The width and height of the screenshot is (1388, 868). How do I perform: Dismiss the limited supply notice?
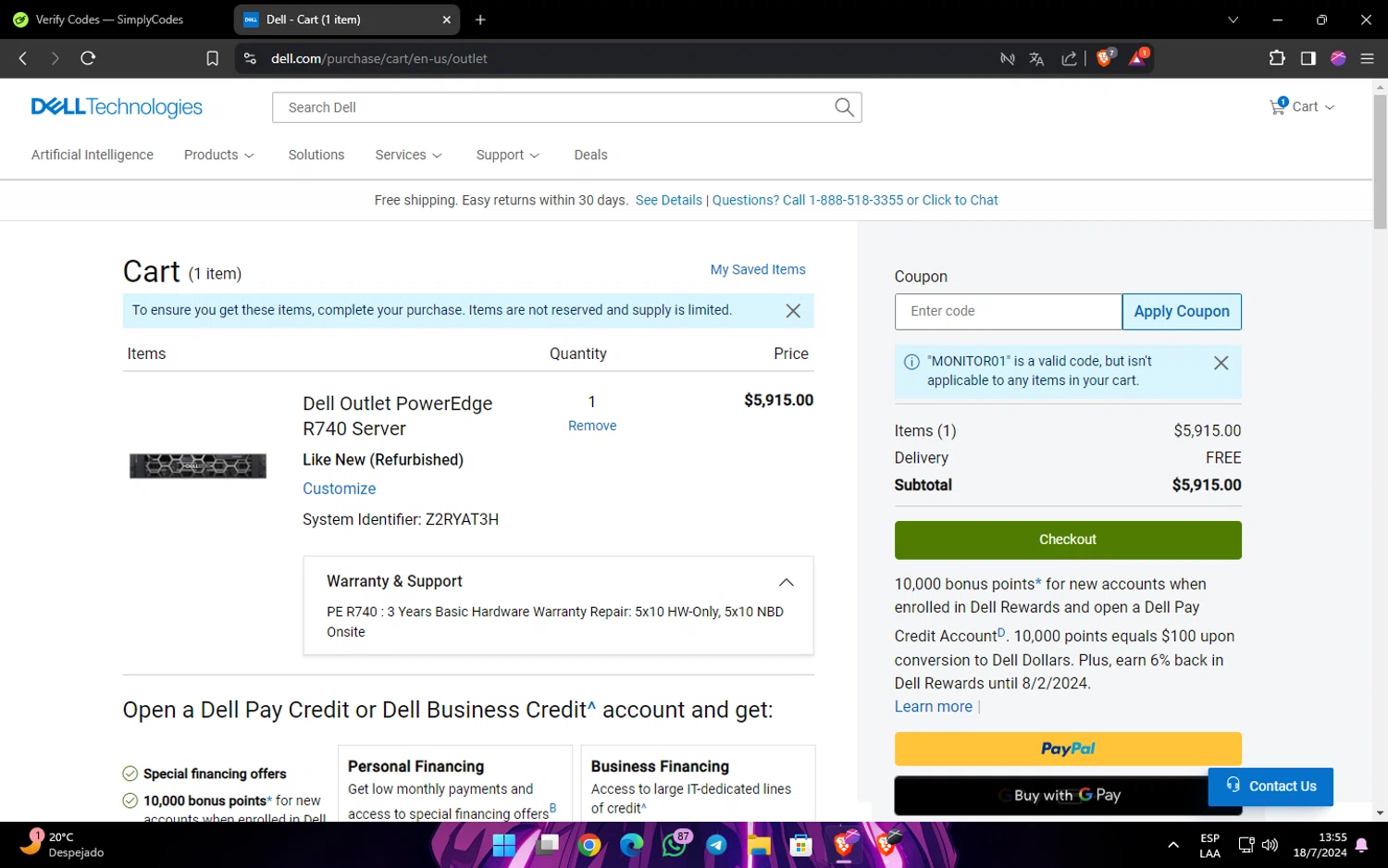click(793, 311)
